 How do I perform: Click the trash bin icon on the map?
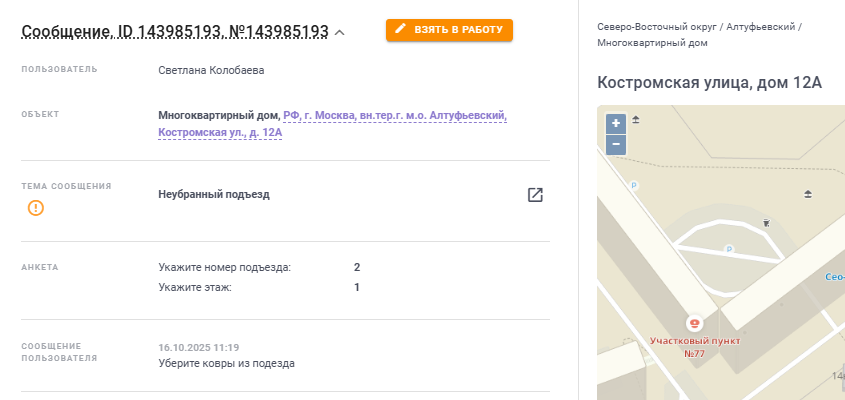pos(766,222)
